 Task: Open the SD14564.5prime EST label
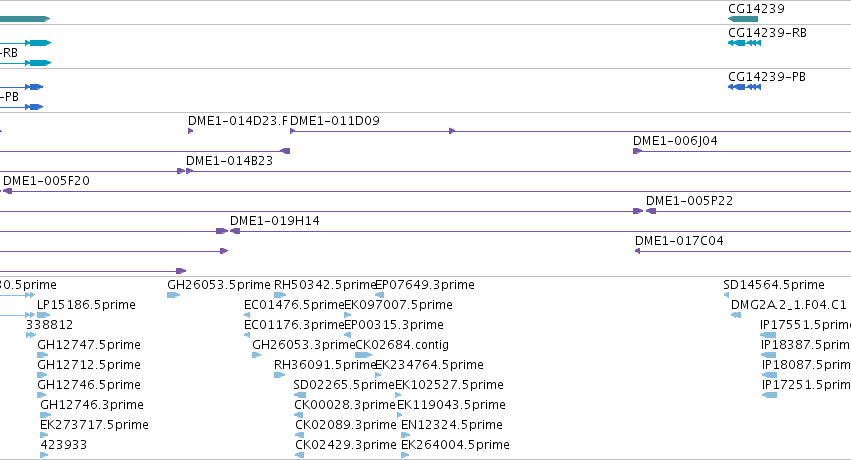[774, 285]
